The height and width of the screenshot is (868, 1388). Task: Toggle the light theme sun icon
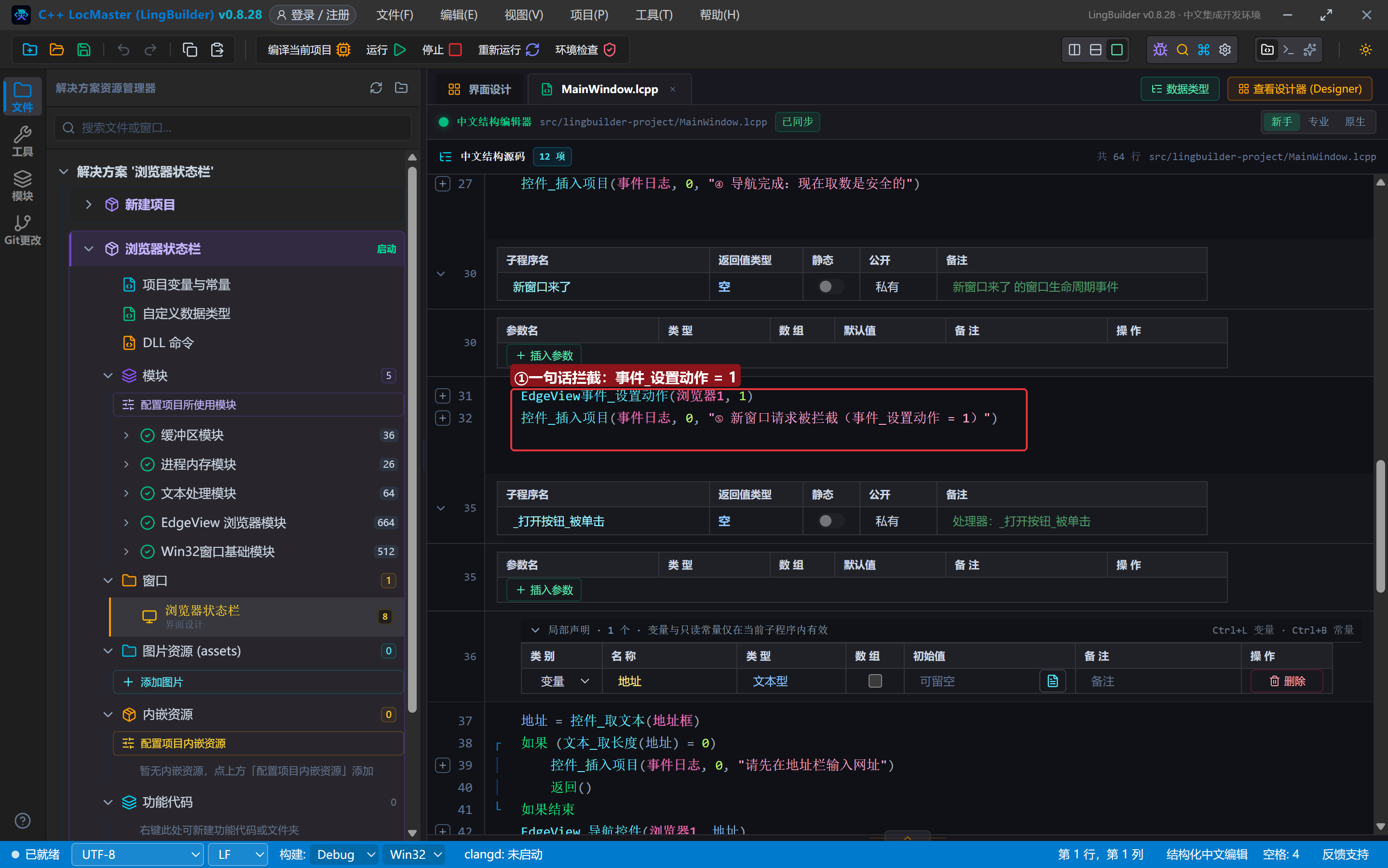pos(1366,50)
